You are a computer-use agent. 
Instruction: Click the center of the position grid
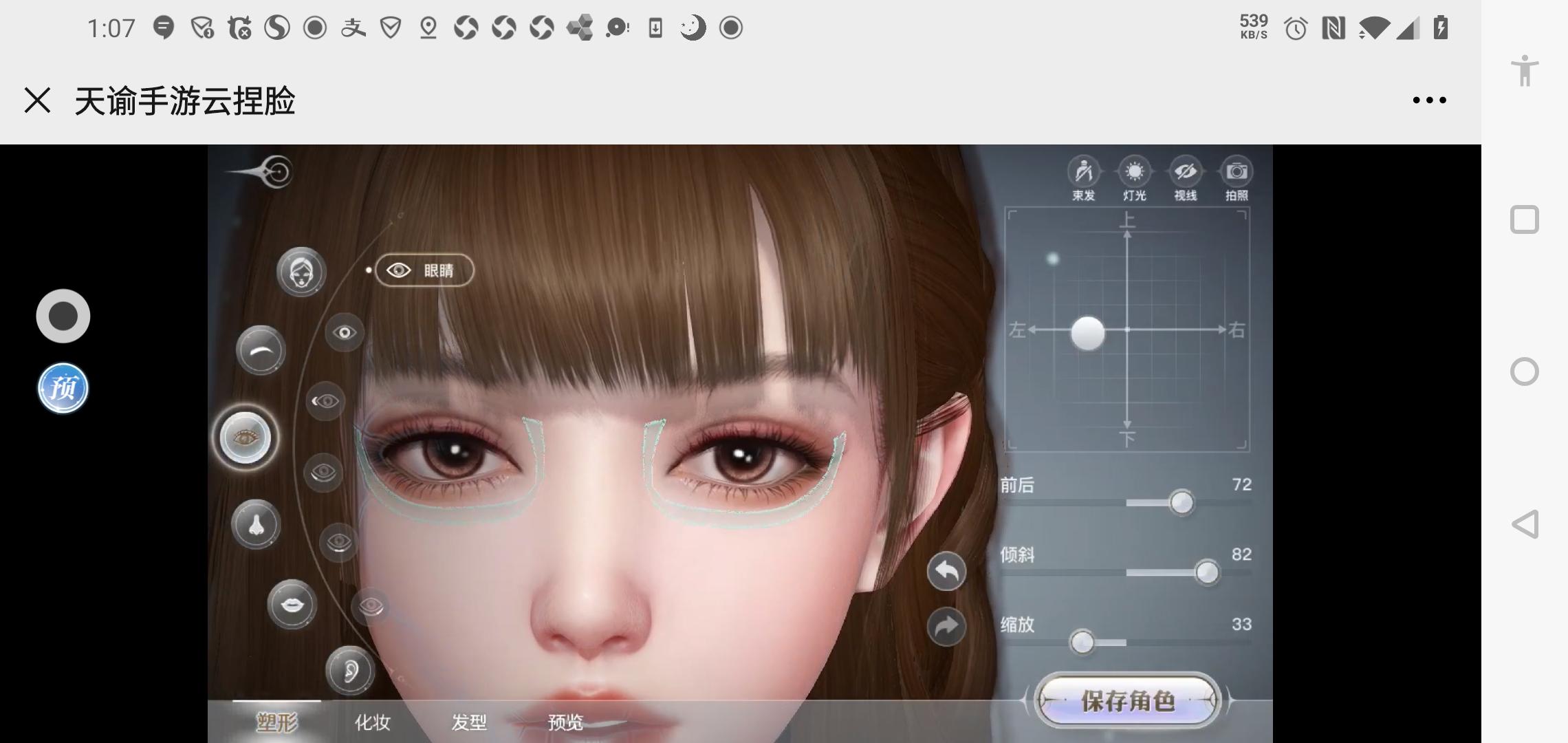coord(1127,330)
